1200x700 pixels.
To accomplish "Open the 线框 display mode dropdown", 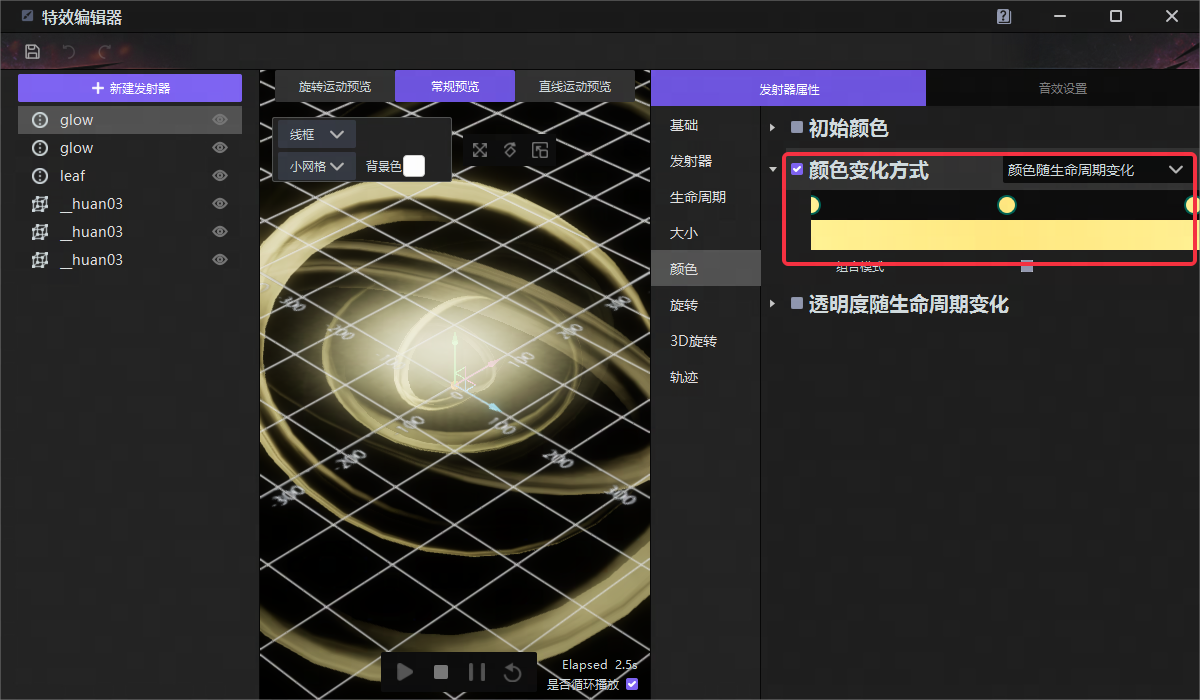I will click(x=316, y=134).
